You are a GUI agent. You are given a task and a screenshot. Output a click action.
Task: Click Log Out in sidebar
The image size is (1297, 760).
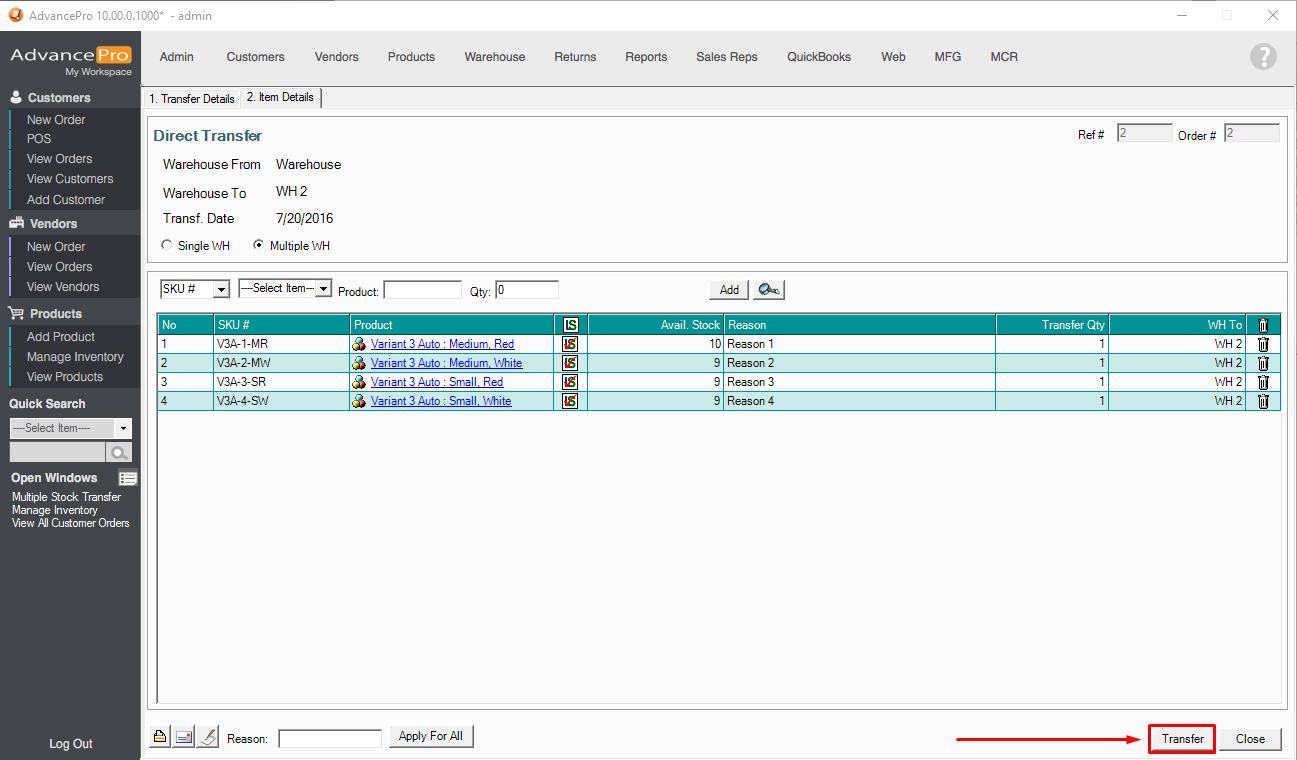point(71,744)
